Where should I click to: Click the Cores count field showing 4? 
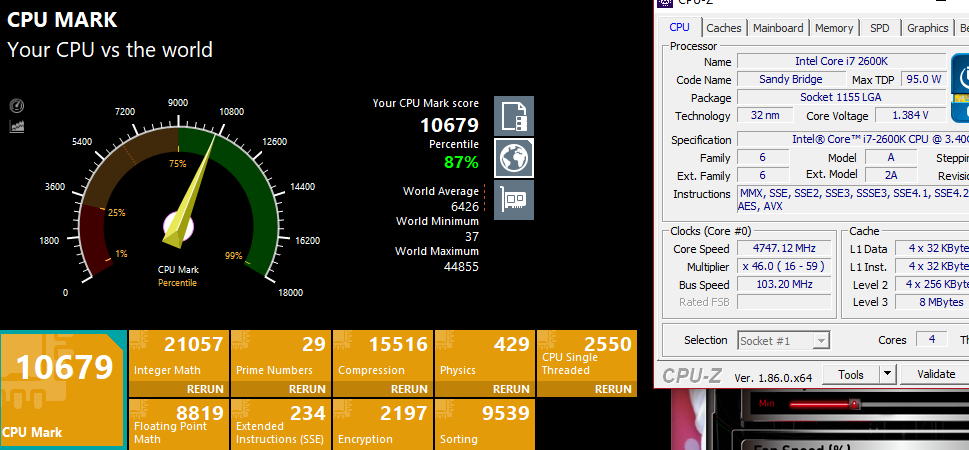[x=931, y=339]
